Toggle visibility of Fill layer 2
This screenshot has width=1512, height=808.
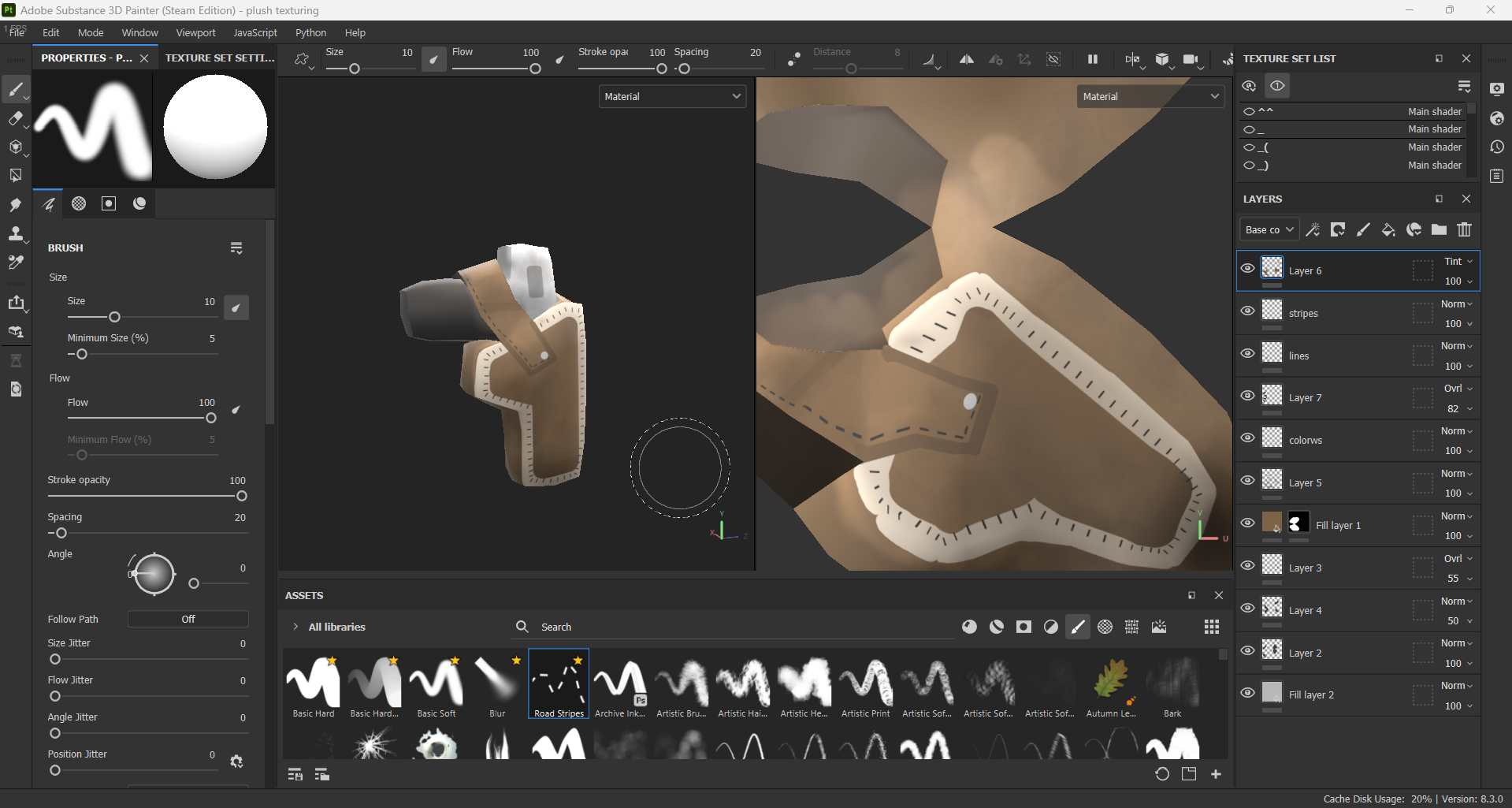click(x=1247, y=693)
